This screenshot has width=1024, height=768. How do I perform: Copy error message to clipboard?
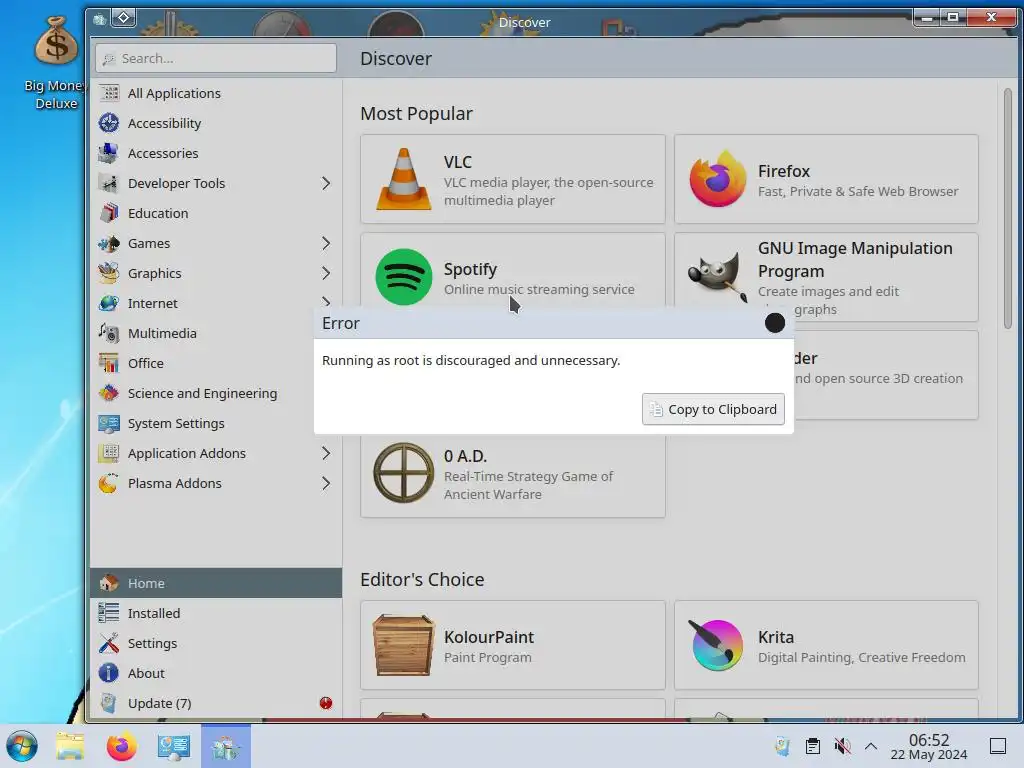[713, 409]
